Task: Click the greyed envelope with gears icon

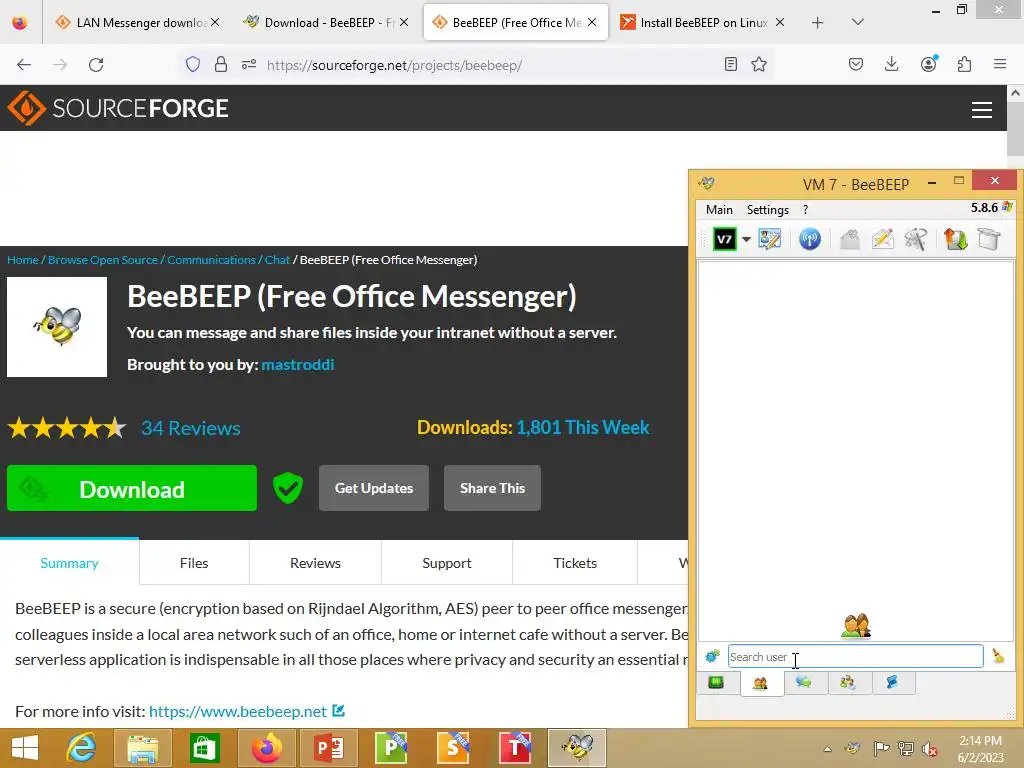Action: pos(849,239)
